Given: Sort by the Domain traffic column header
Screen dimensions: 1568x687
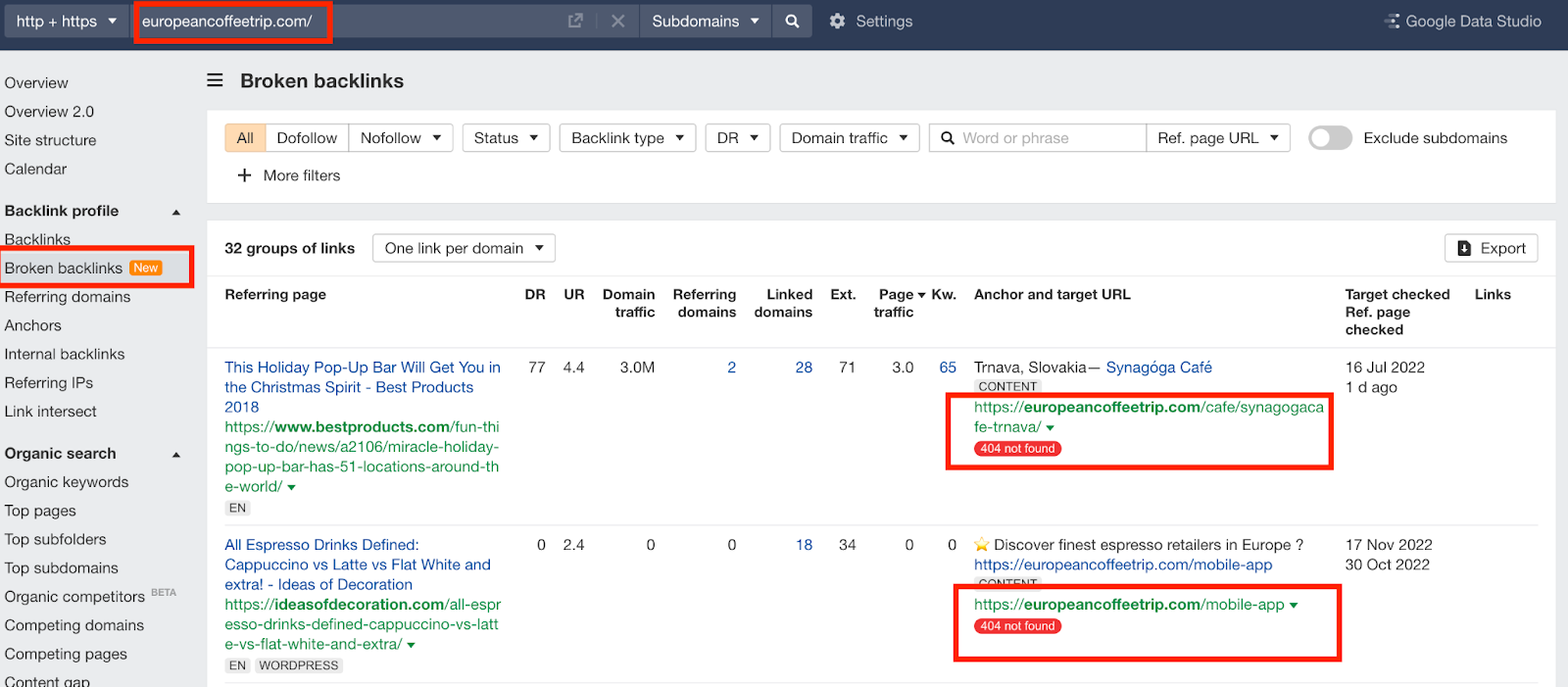Looking at the screenshot, I should [x=628, y=303].
